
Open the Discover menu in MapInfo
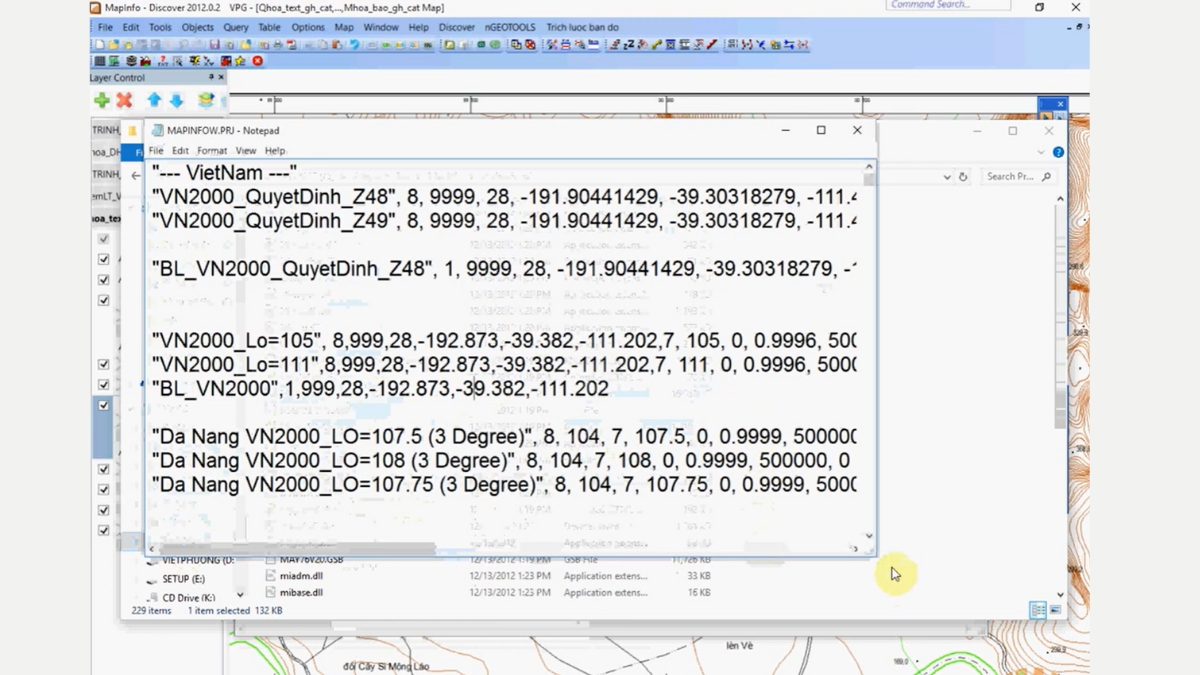(x=456, y=27)
